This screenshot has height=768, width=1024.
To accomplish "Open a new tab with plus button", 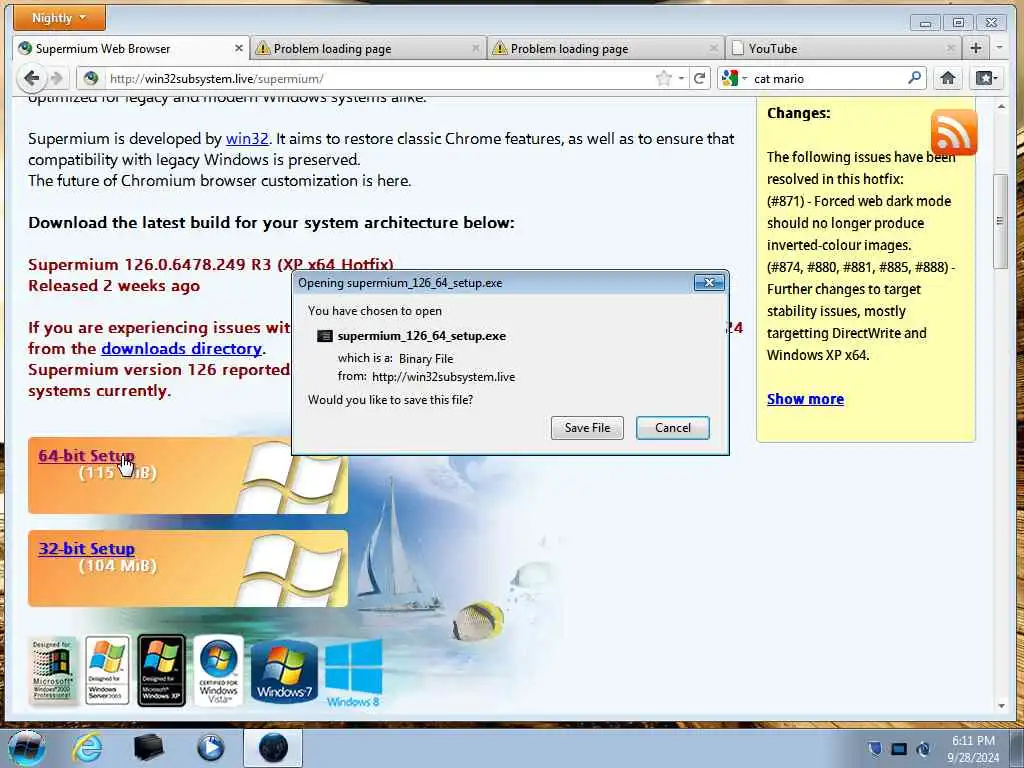I will pos(976,48).
